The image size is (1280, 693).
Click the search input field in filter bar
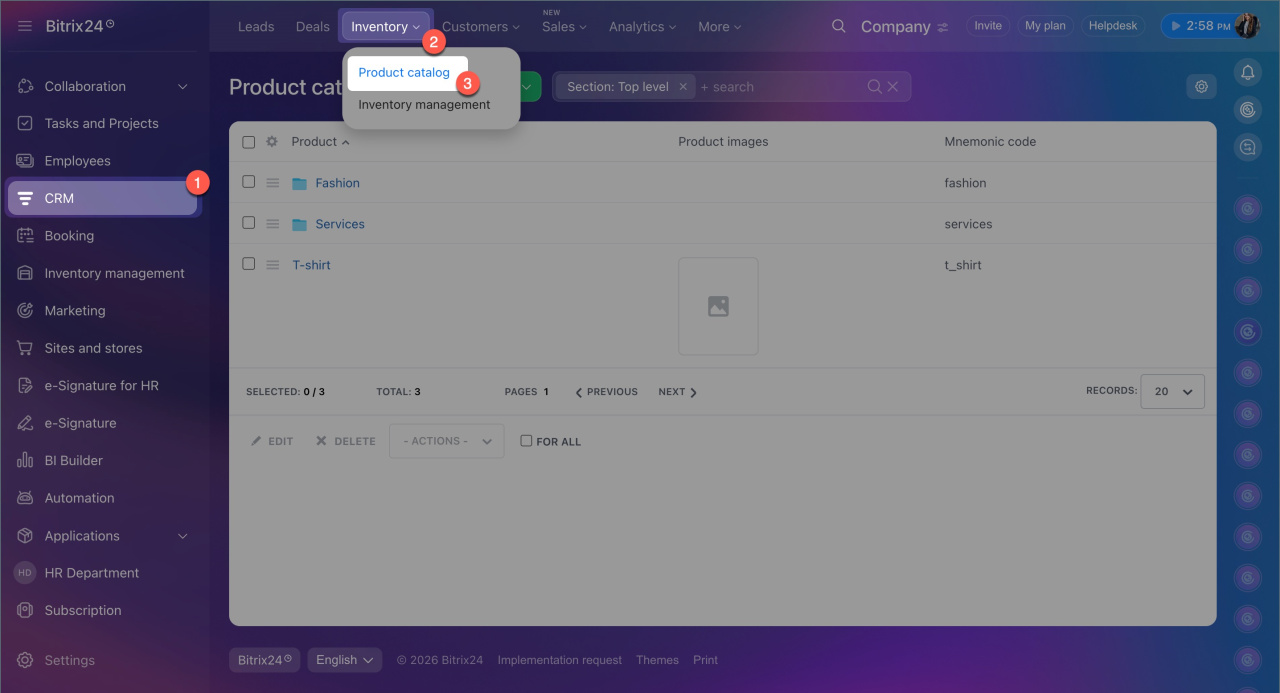[780, 87]
